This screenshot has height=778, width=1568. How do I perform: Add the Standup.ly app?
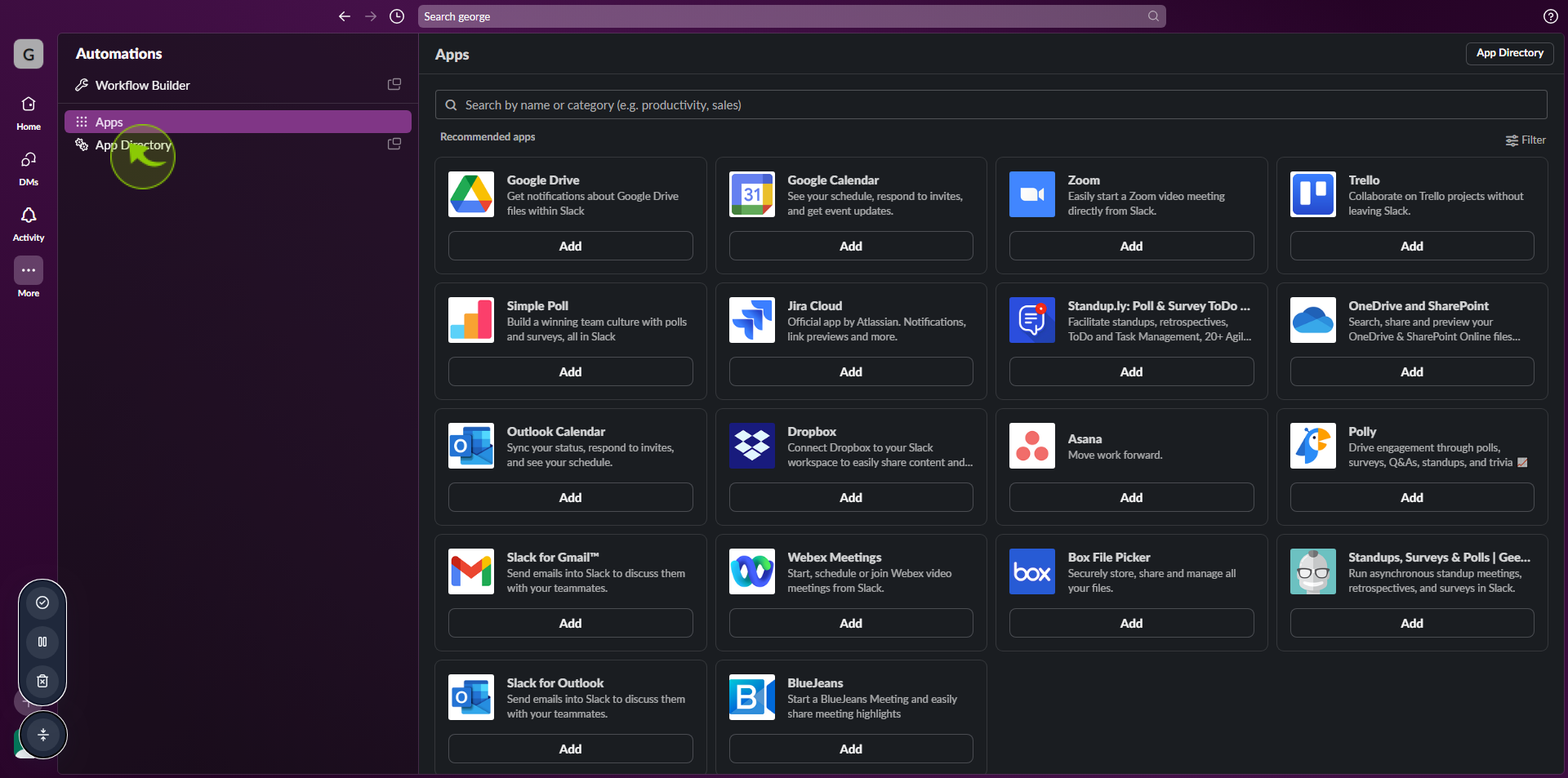[x=1132, y=371]
